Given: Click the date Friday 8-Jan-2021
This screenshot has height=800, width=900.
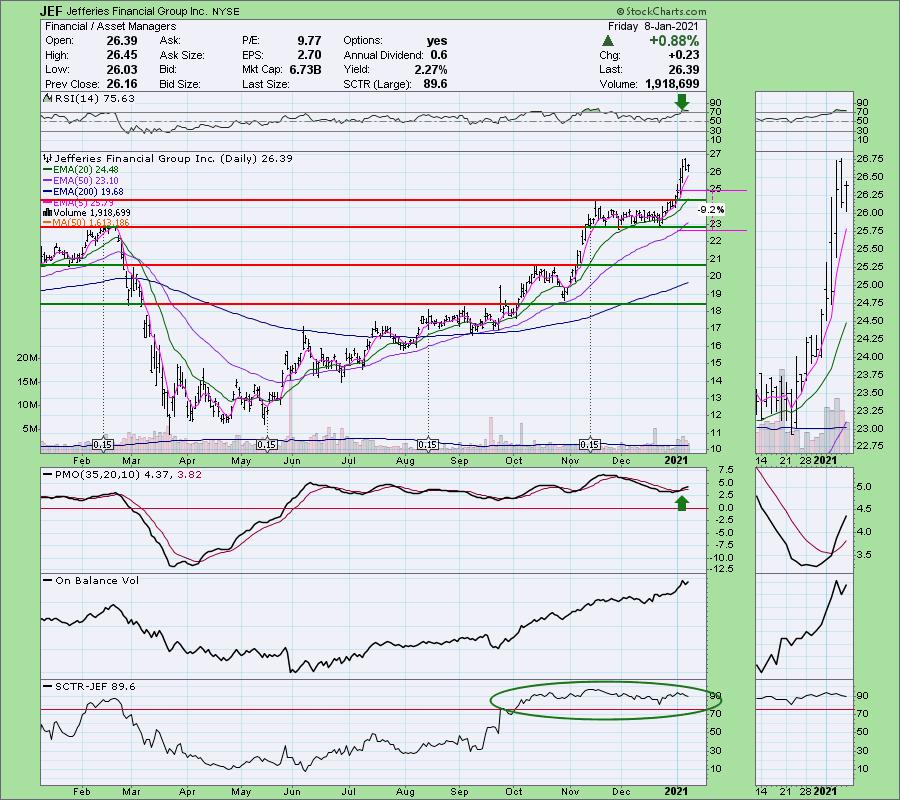Looking at the screenshot, I should coord(653,26).
